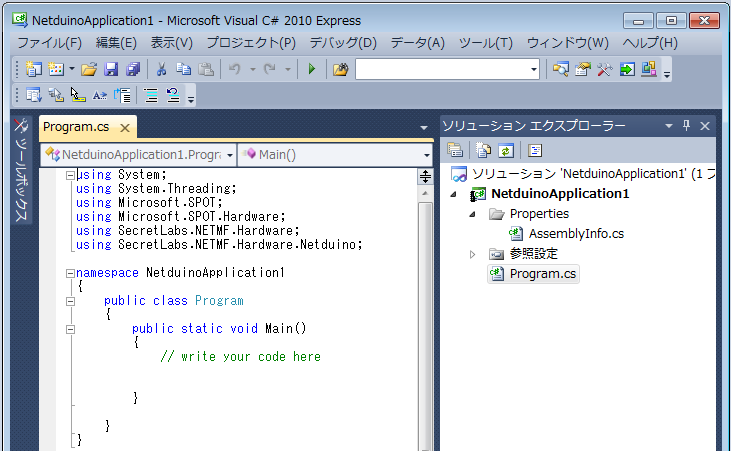Viewport: 731px width, 451px height.
Task: Open the standard toolbar options overflow arrow
Action: pos(667,74)
